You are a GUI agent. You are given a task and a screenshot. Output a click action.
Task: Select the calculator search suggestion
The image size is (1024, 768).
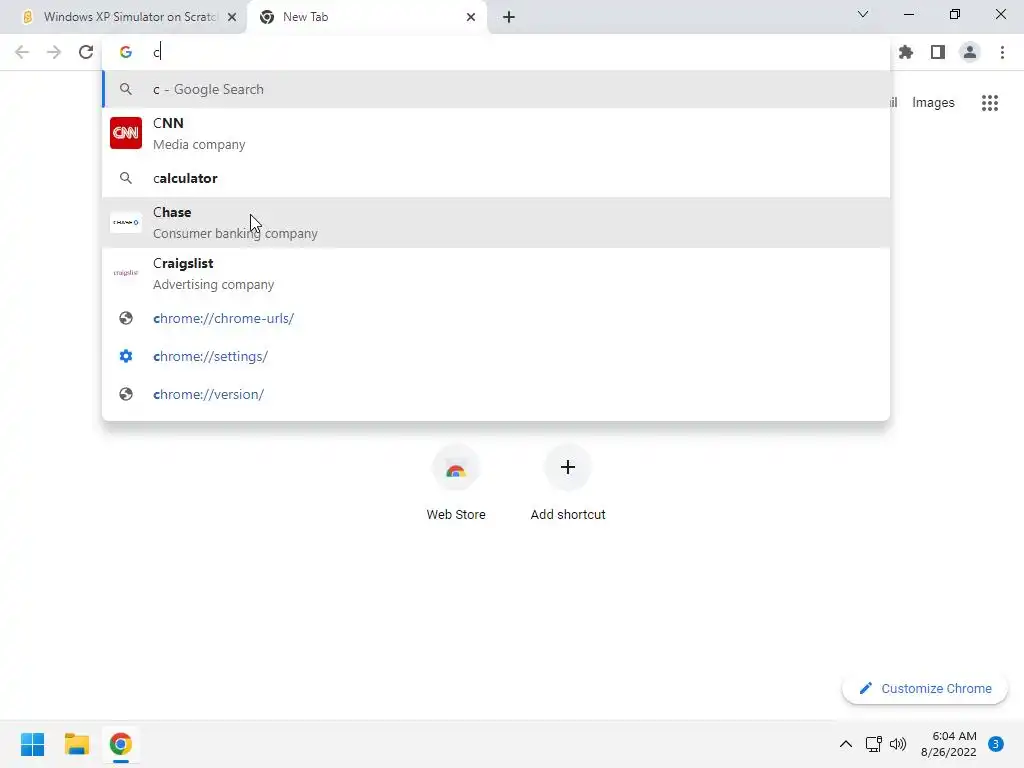[496, 178]
